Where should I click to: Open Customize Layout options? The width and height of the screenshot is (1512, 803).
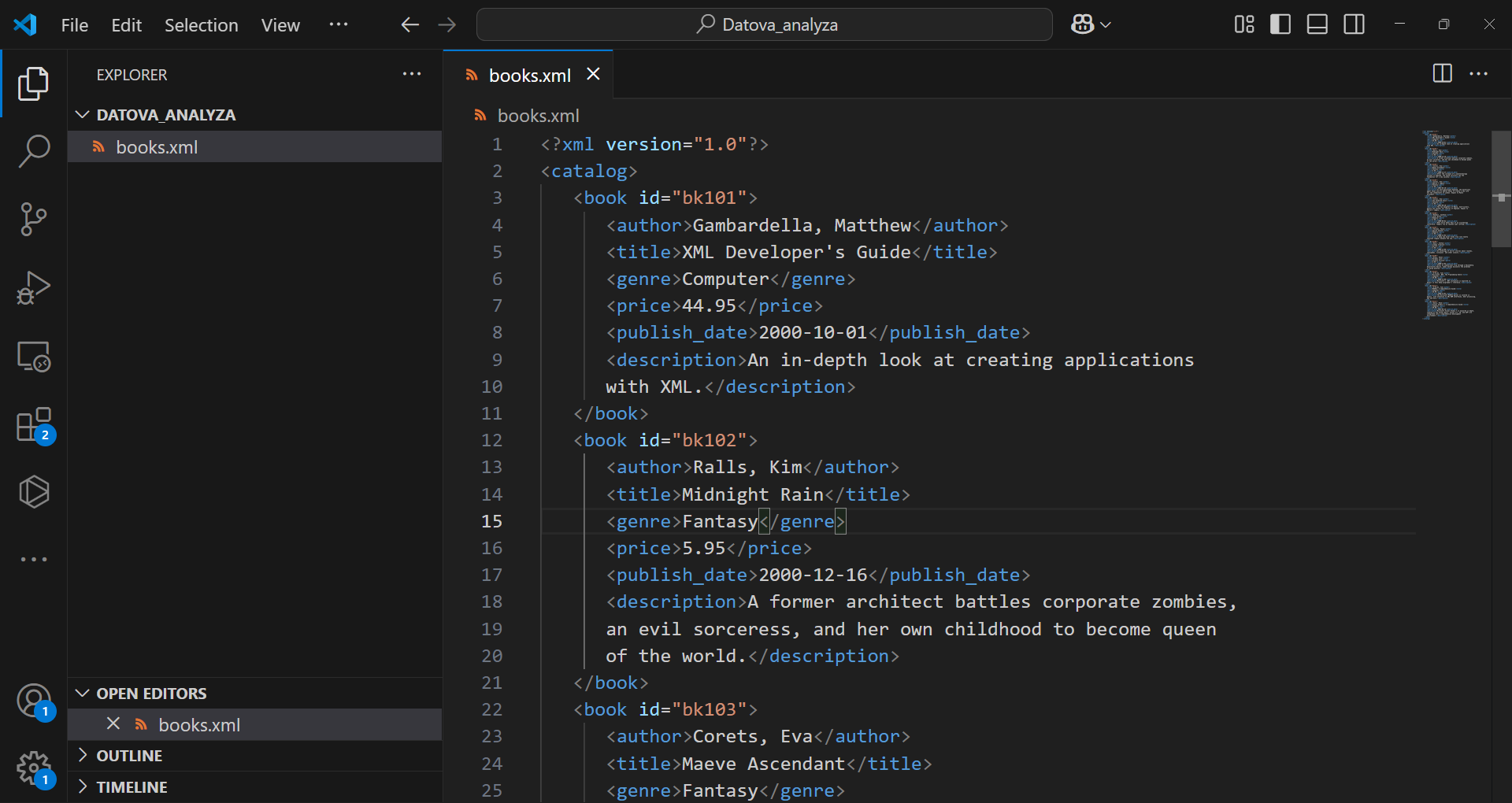[x=1244, y=24]
